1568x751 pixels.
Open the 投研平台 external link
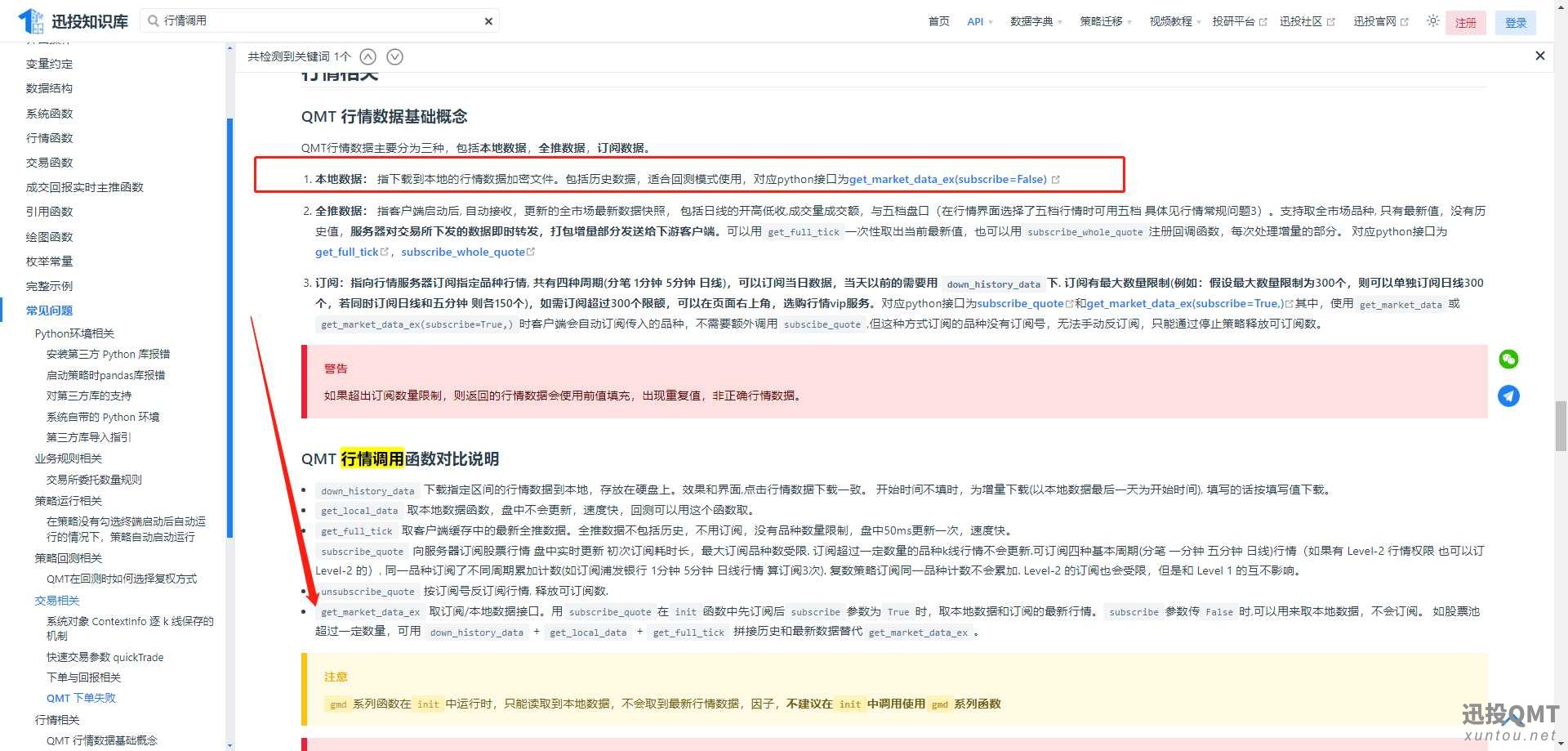[x=1239, y=21]
